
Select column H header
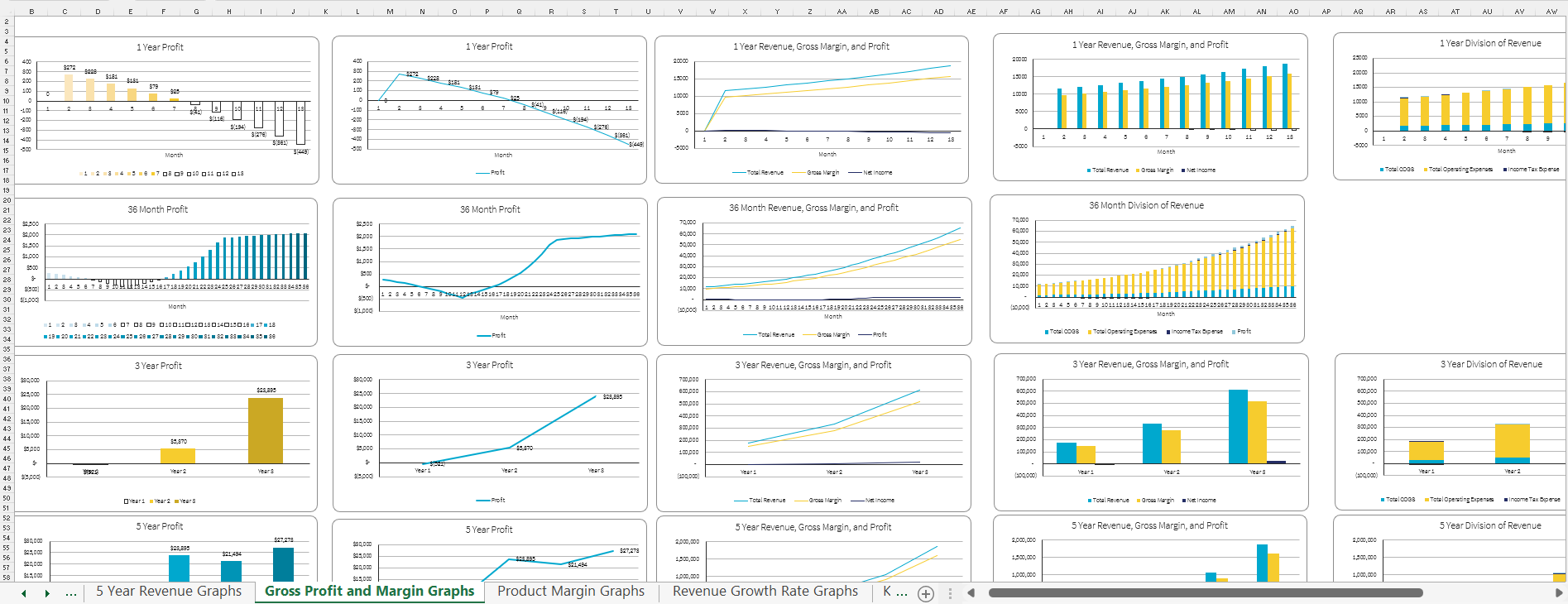tap(229, 12)
